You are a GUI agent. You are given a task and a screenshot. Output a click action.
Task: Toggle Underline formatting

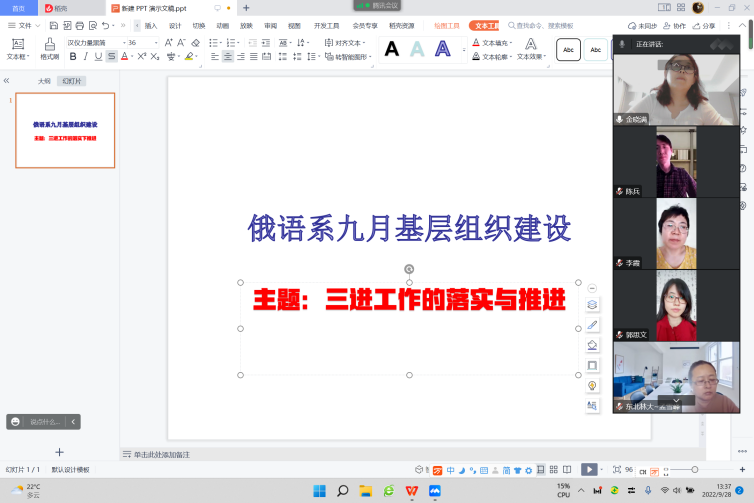[99, 56]
